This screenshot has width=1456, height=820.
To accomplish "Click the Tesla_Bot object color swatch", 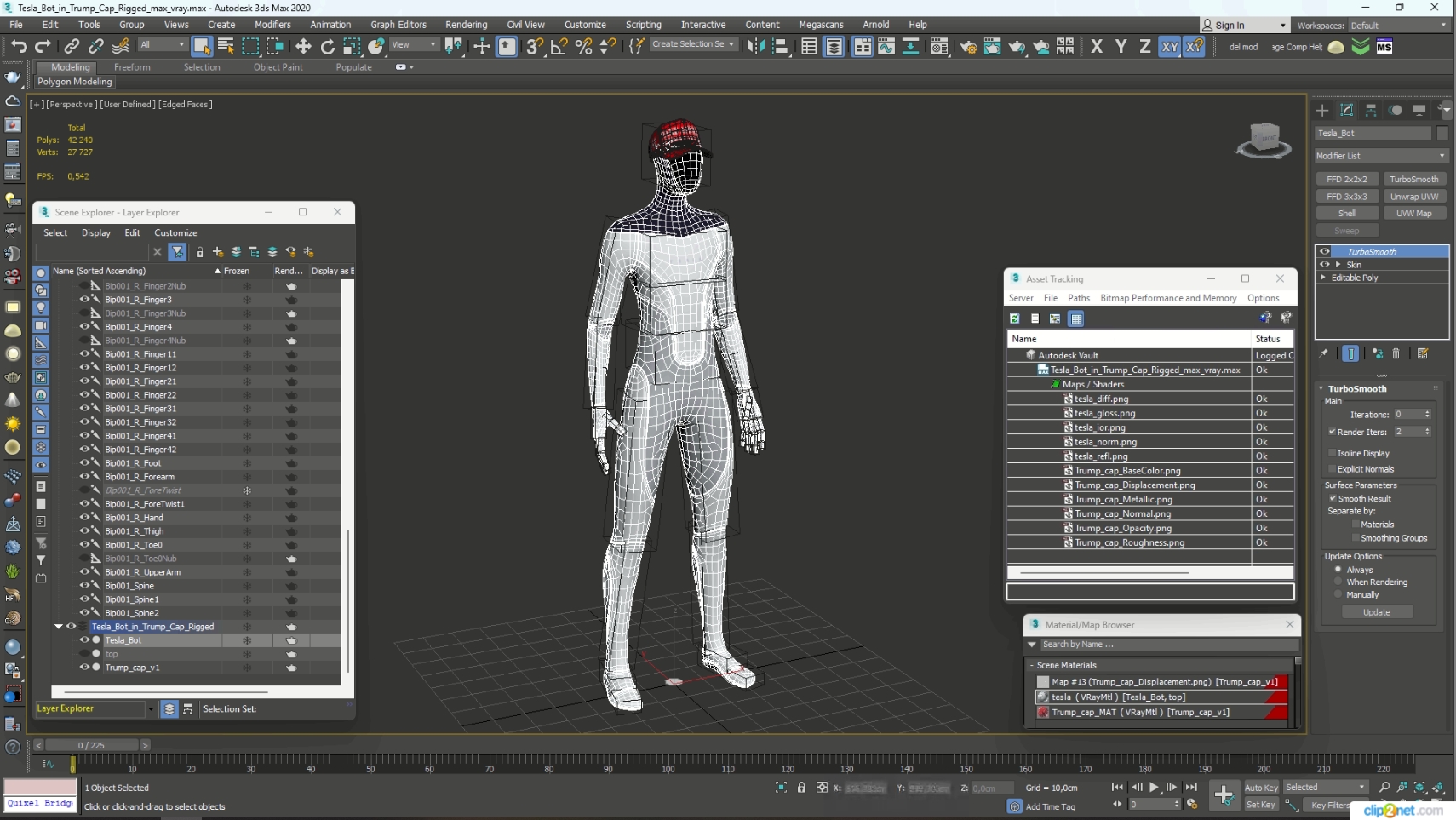I will pyautogui.click(x=1442, y=133).
